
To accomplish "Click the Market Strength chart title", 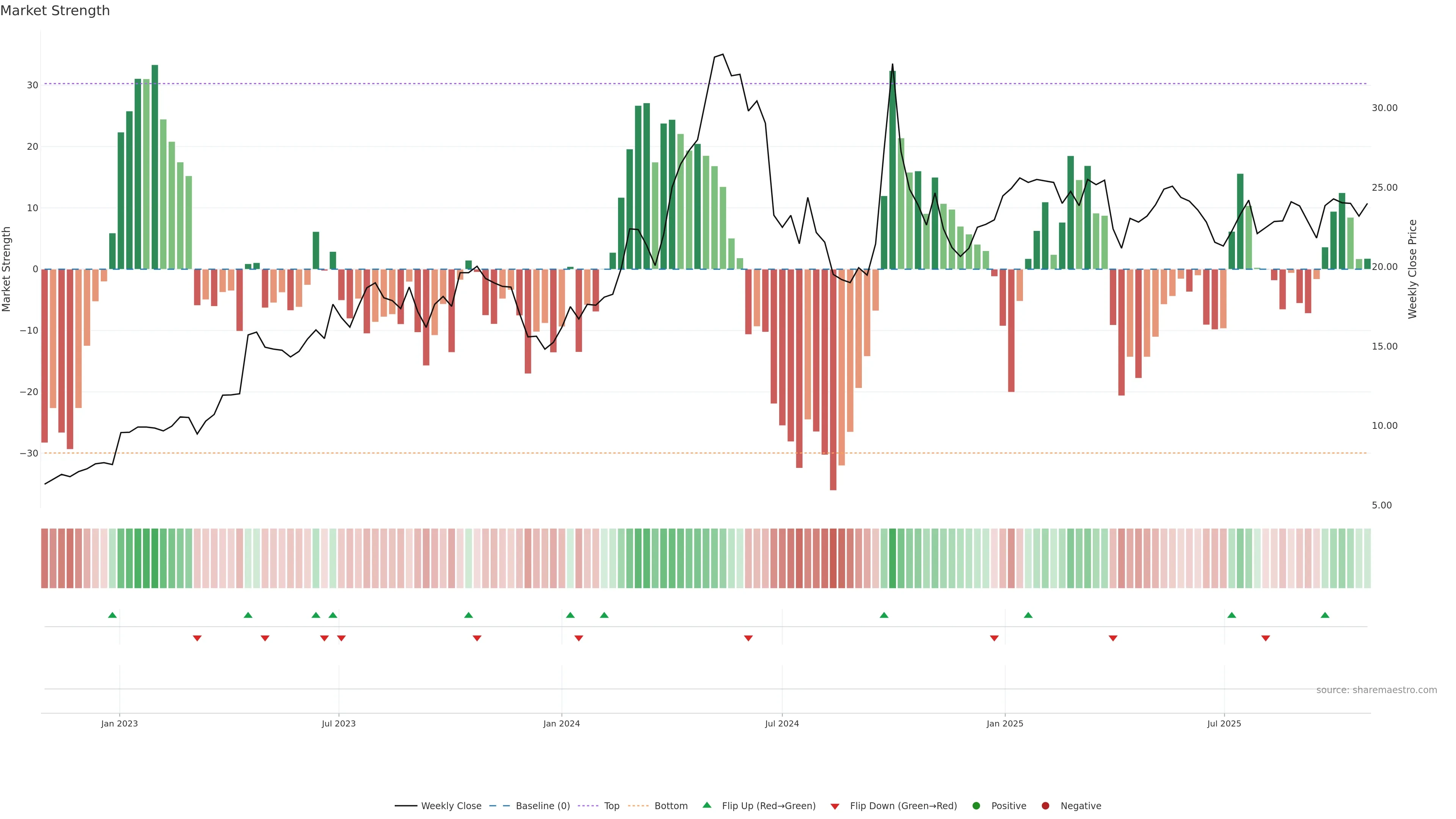I will [x=55, y=11].
